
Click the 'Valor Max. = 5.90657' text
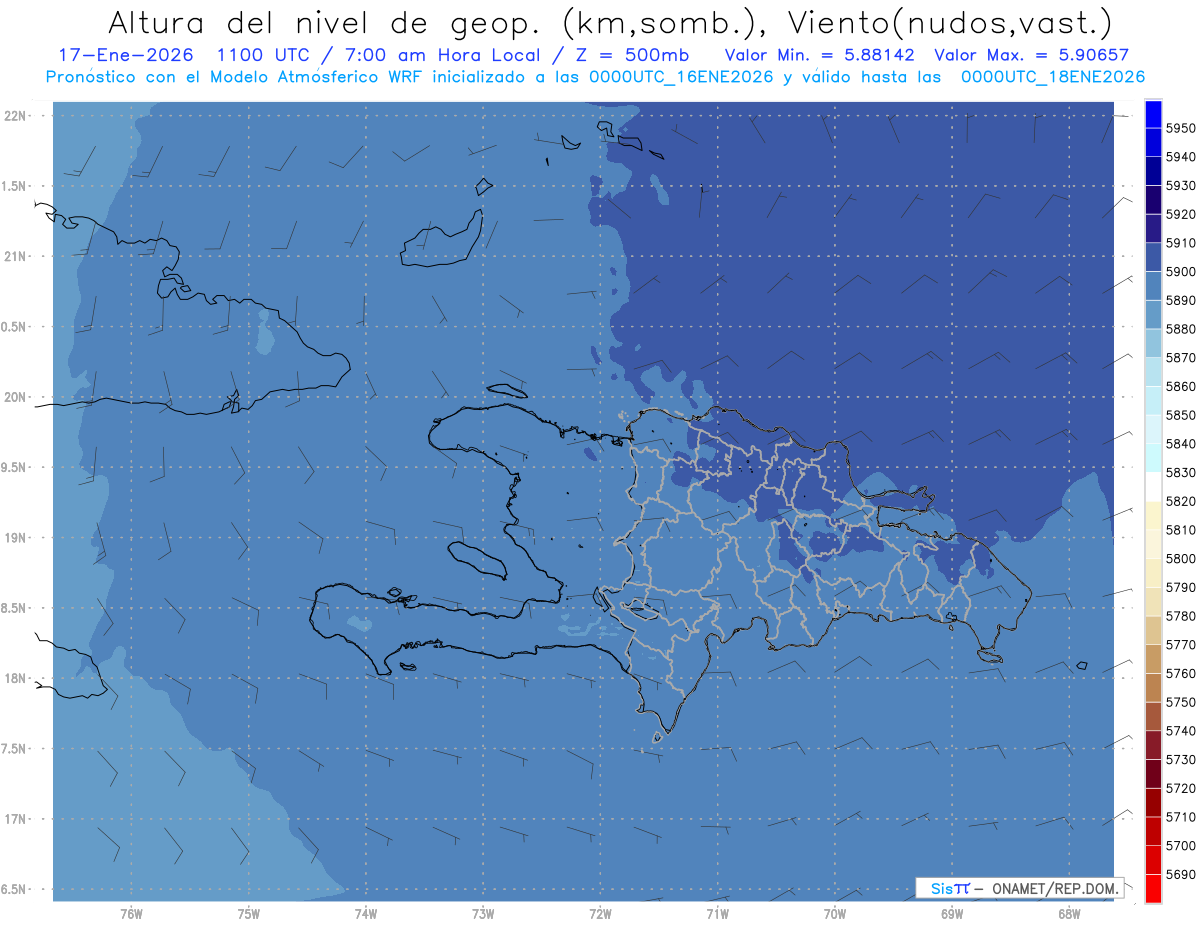pyautogui.click(x=1032, y=55)
